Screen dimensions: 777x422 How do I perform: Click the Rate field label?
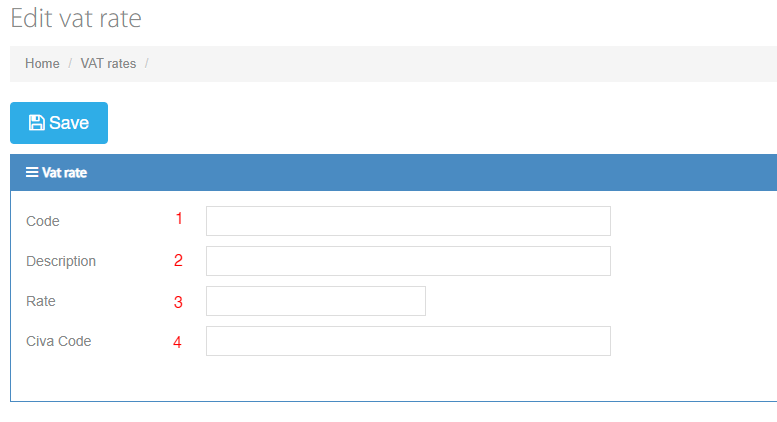41,301
